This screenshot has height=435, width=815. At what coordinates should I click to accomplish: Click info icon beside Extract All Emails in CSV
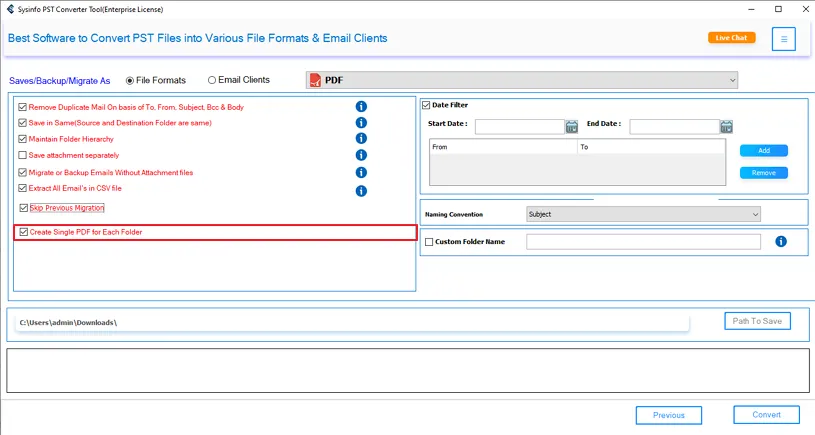tap(361, 190)
